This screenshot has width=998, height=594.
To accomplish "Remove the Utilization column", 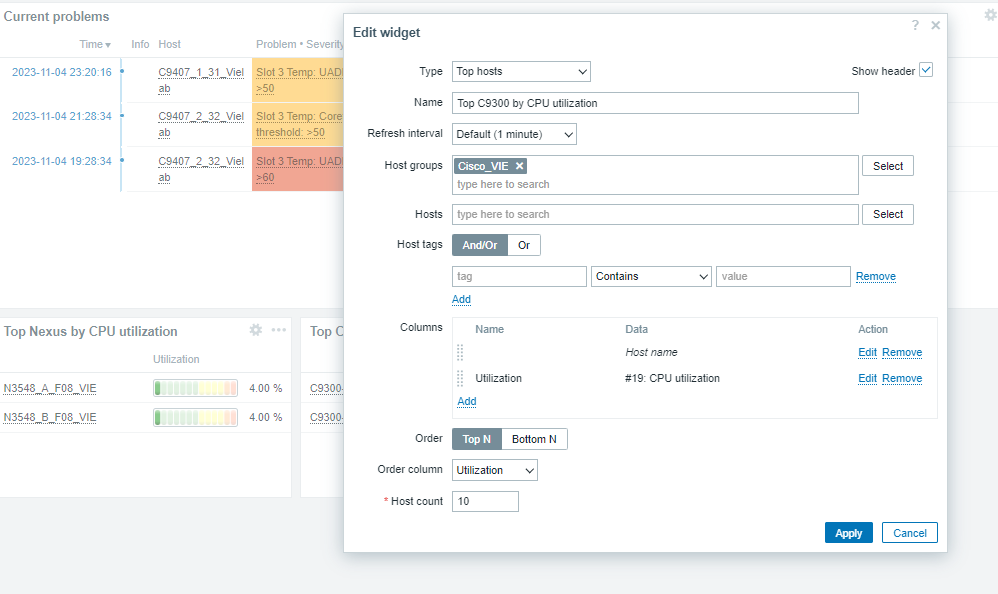I will click(902, 378).
